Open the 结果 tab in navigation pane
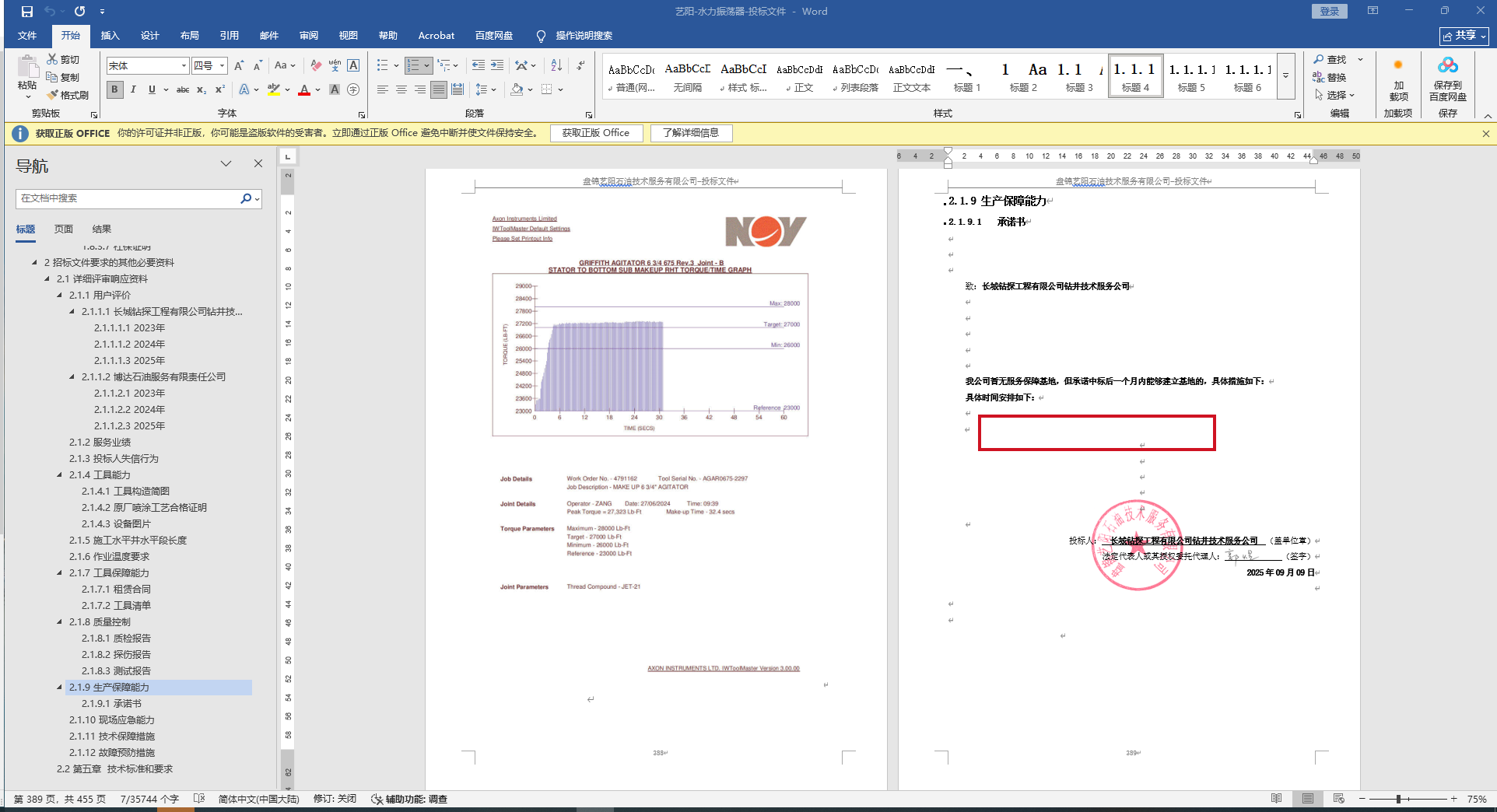This screenshot has width=1497, height=812. pyautogui.click(x=102, y=229)
